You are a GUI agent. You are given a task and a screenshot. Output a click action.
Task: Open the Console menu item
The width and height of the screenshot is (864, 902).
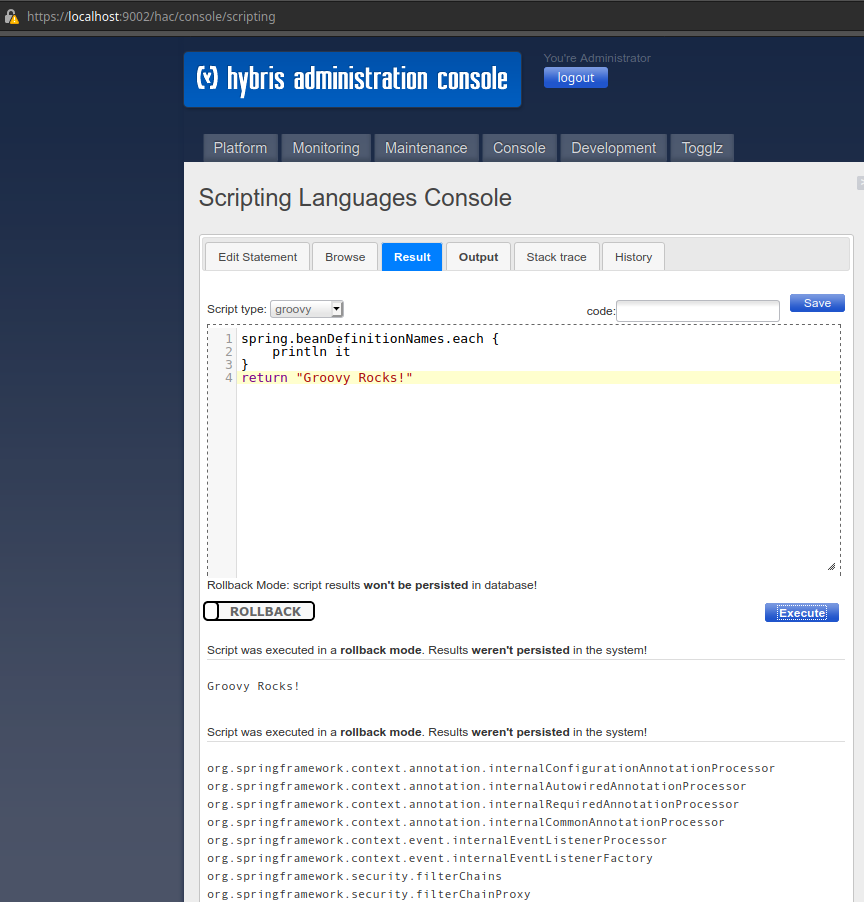(x=519, y=147)
